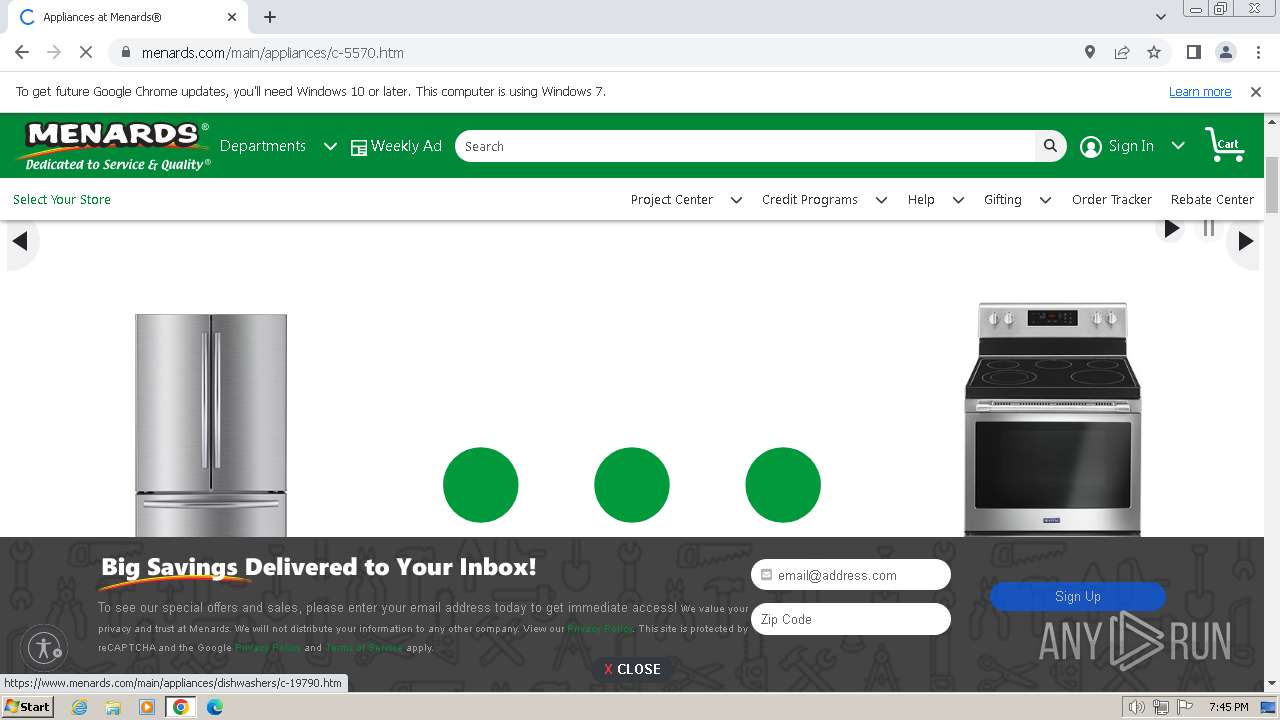Click the Chrome taskbar icon
The image size is (1280, 720).
pos(181,707)
